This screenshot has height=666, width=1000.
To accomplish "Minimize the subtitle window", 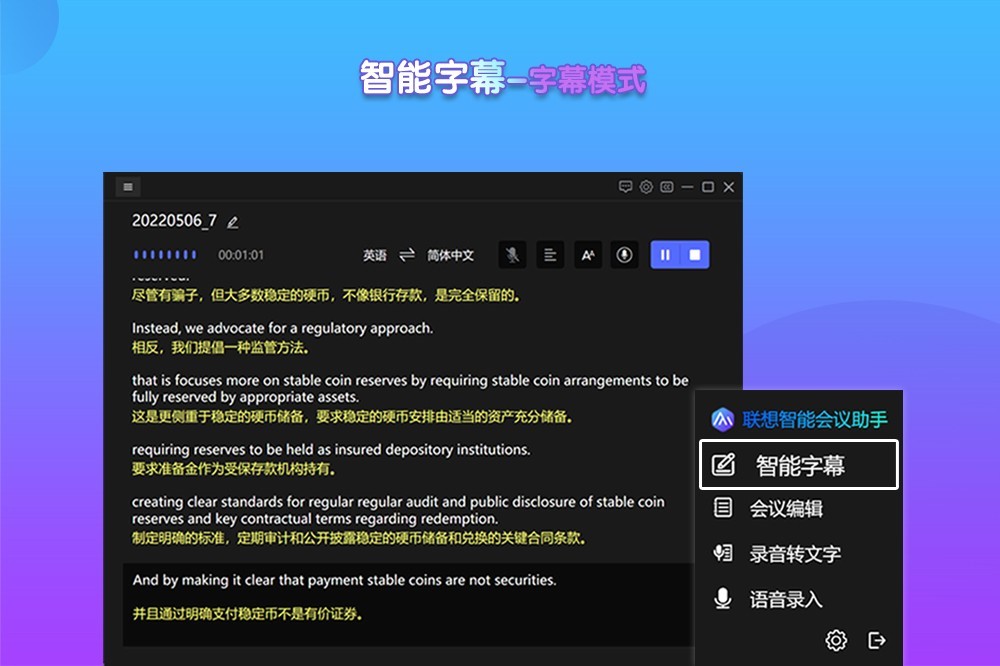I will [x=688, y=187].
